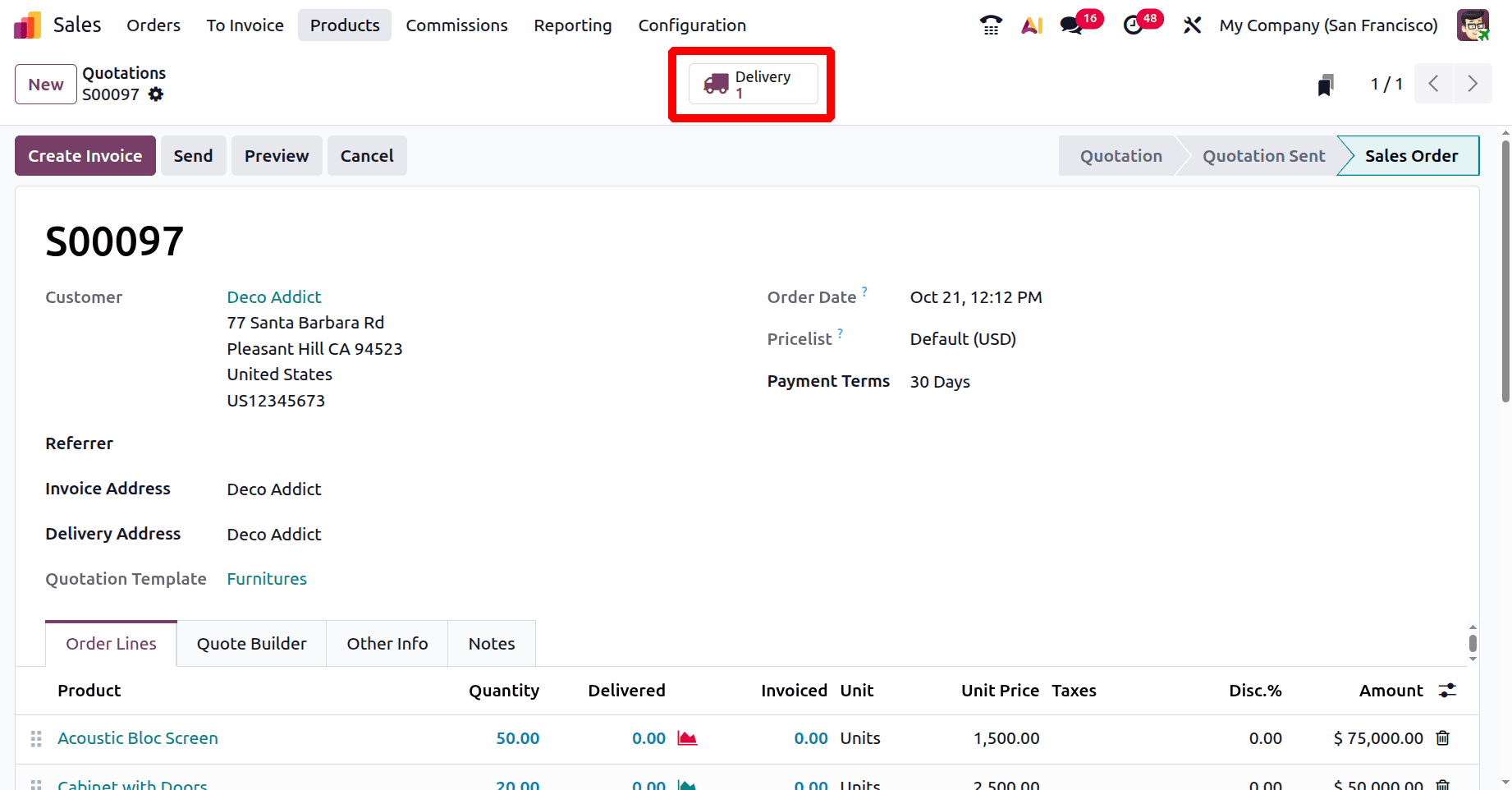Click the Pricelist help question mark

840,333
